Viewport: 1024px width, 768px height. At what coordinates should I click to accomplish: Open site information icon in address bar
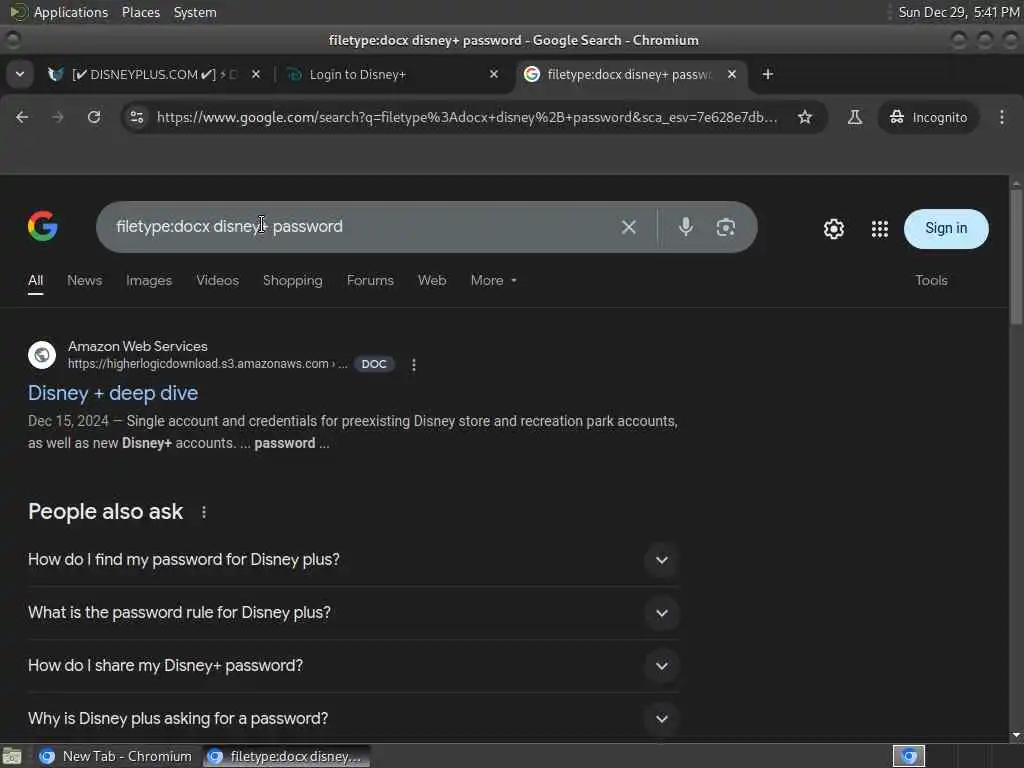point(137,117)
